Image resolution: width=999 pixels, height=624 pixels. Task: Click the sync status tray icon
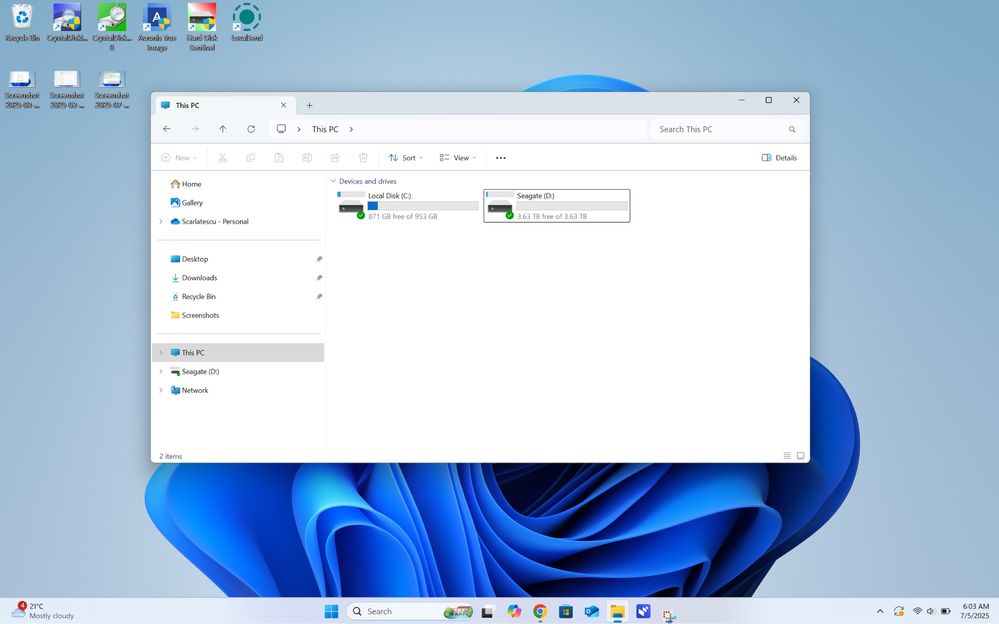[x=899, y=611]
